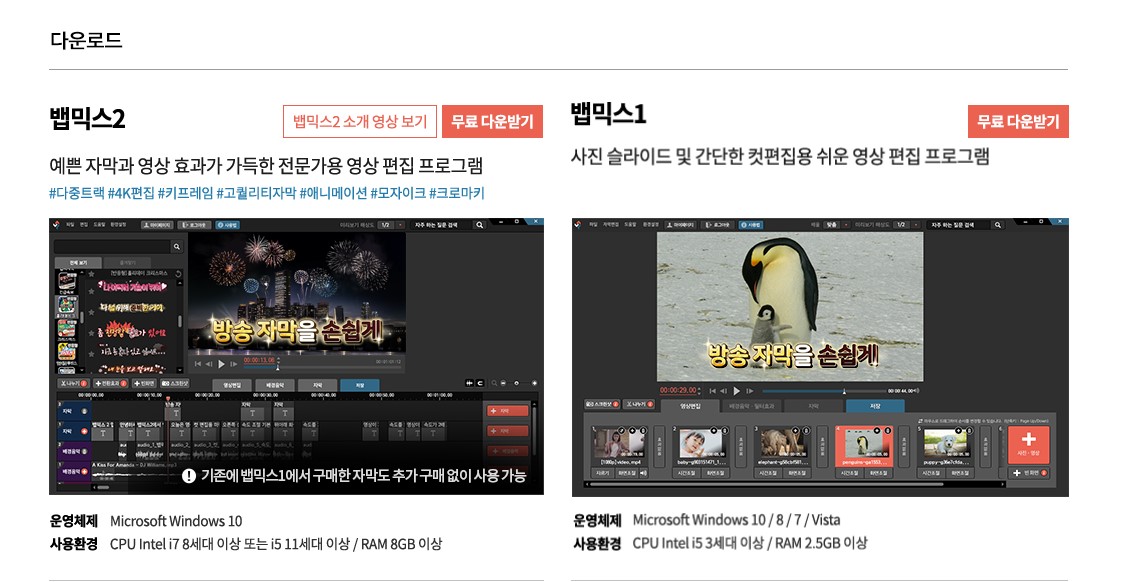Viewport: 1144px width, 582px height.
Task: Open the 비율 맞춤 dropdown in VapMix1
Action: (x=836, y=225)
